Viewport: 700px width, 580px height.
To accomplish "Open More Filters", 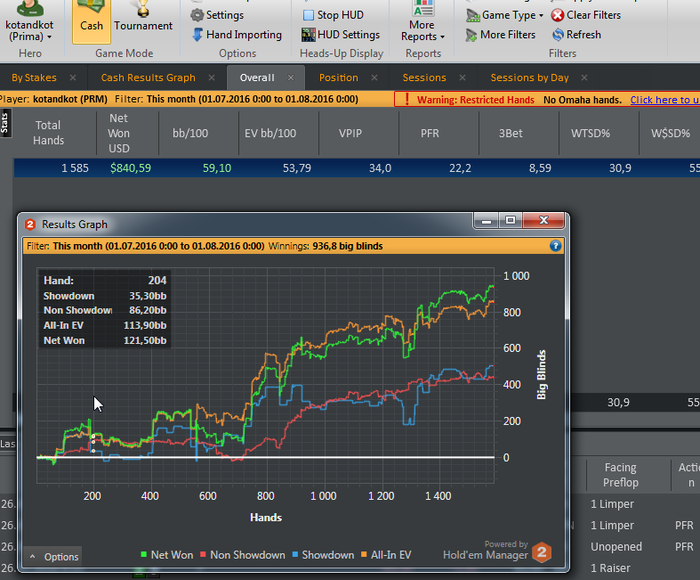I will [x=500, y=35].
